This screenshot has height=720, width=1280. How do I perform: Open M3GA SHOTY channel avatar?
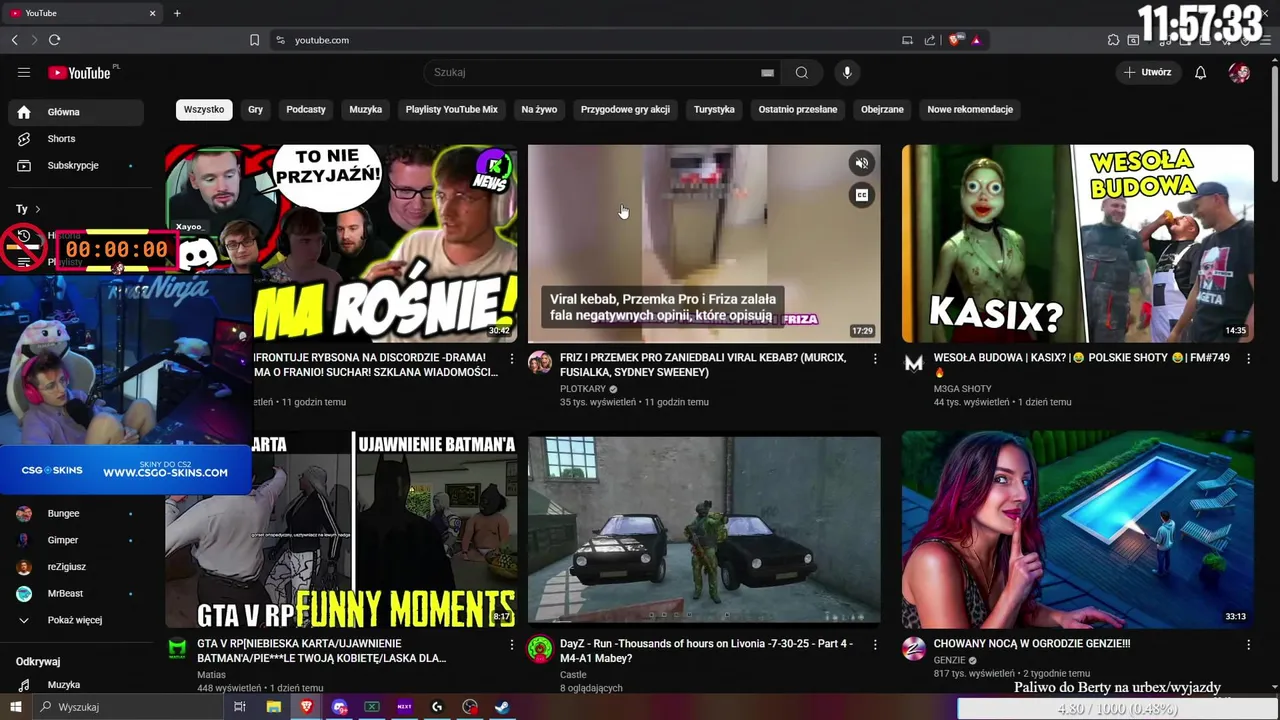[x=914, y=362]
